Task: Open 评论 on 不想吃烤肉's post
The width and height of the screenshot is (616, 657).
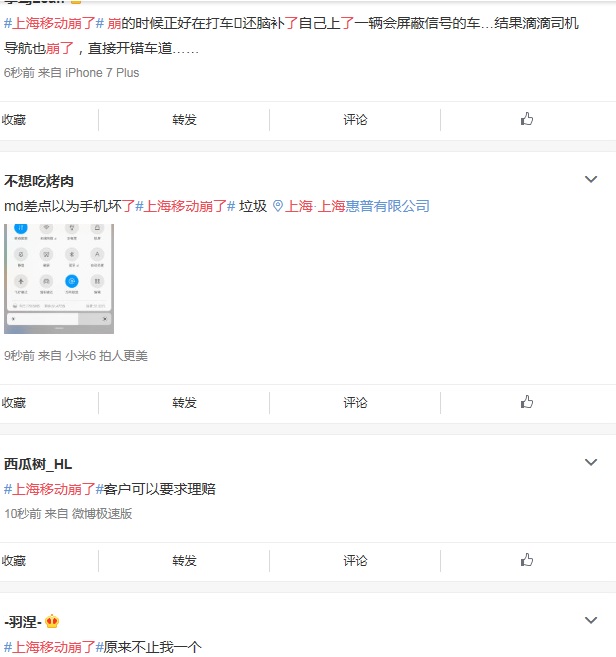Action: [x=355, y=402]
